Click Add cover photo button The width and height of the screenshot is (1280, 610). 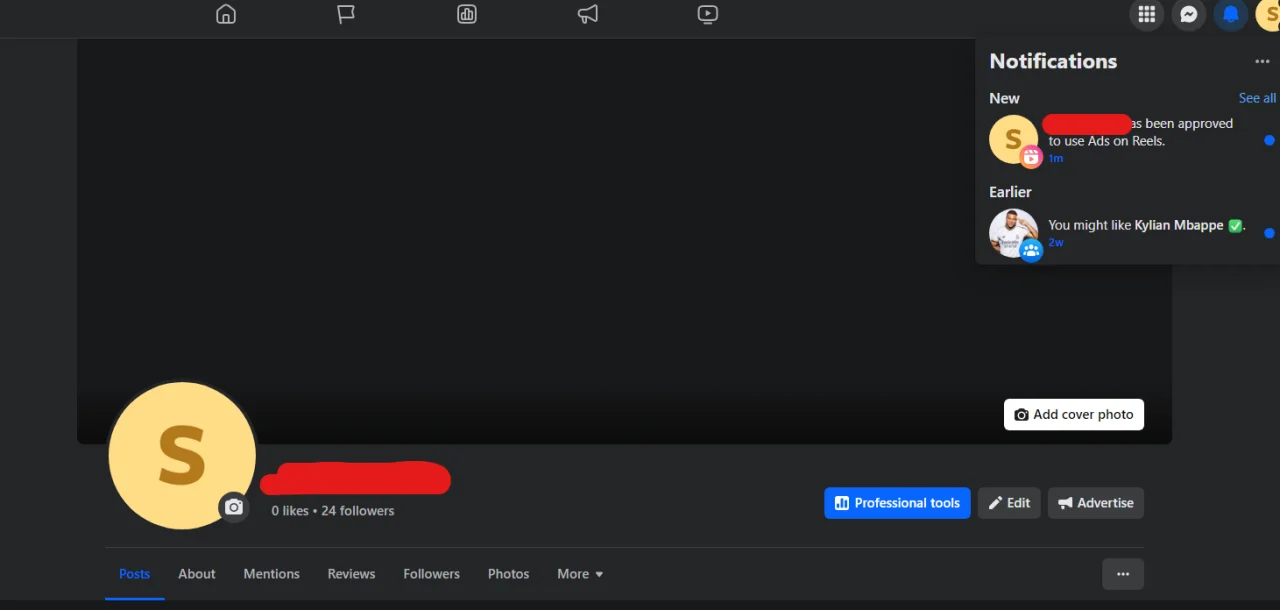pyautogui.click(x=1074, y=414)
